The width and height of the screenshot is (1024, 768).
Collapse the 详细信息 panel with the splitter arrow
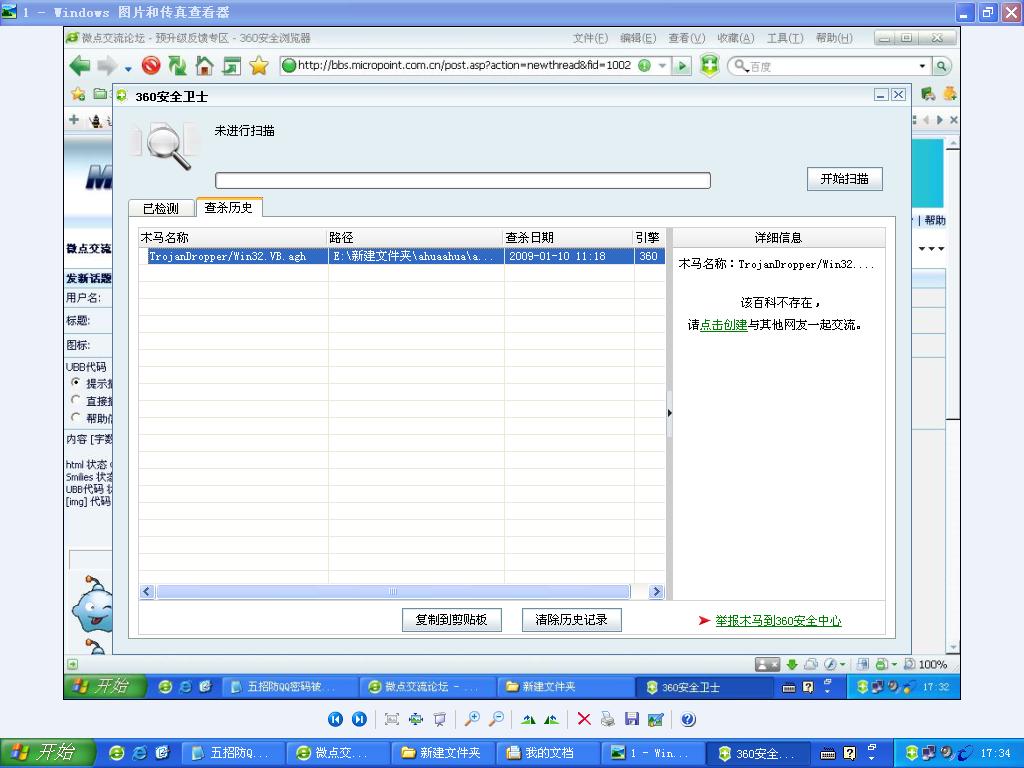coord(669,413)
